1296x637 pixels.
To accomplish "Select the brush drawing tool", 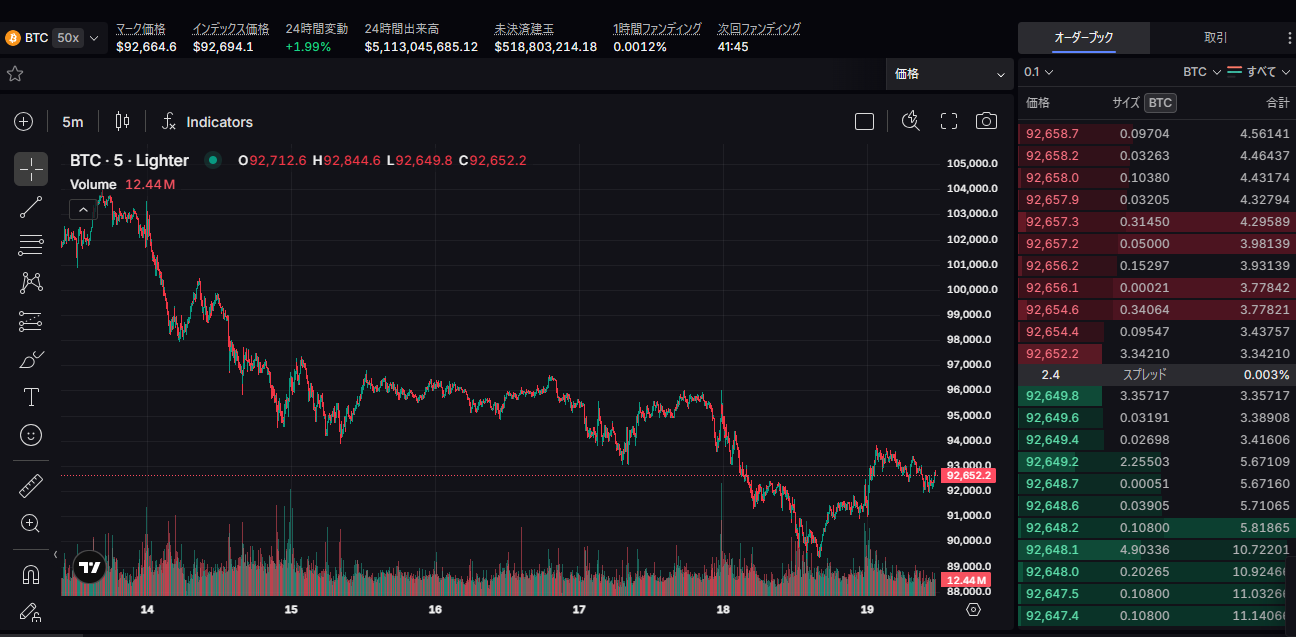I will (x=31, y=359).
